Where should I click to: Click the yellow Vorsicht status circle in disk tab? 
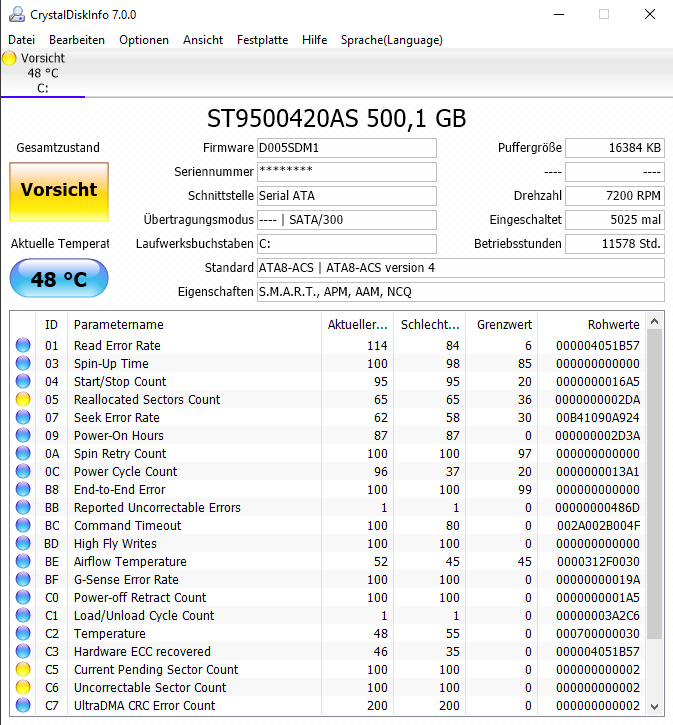click(x=9, y=58)
